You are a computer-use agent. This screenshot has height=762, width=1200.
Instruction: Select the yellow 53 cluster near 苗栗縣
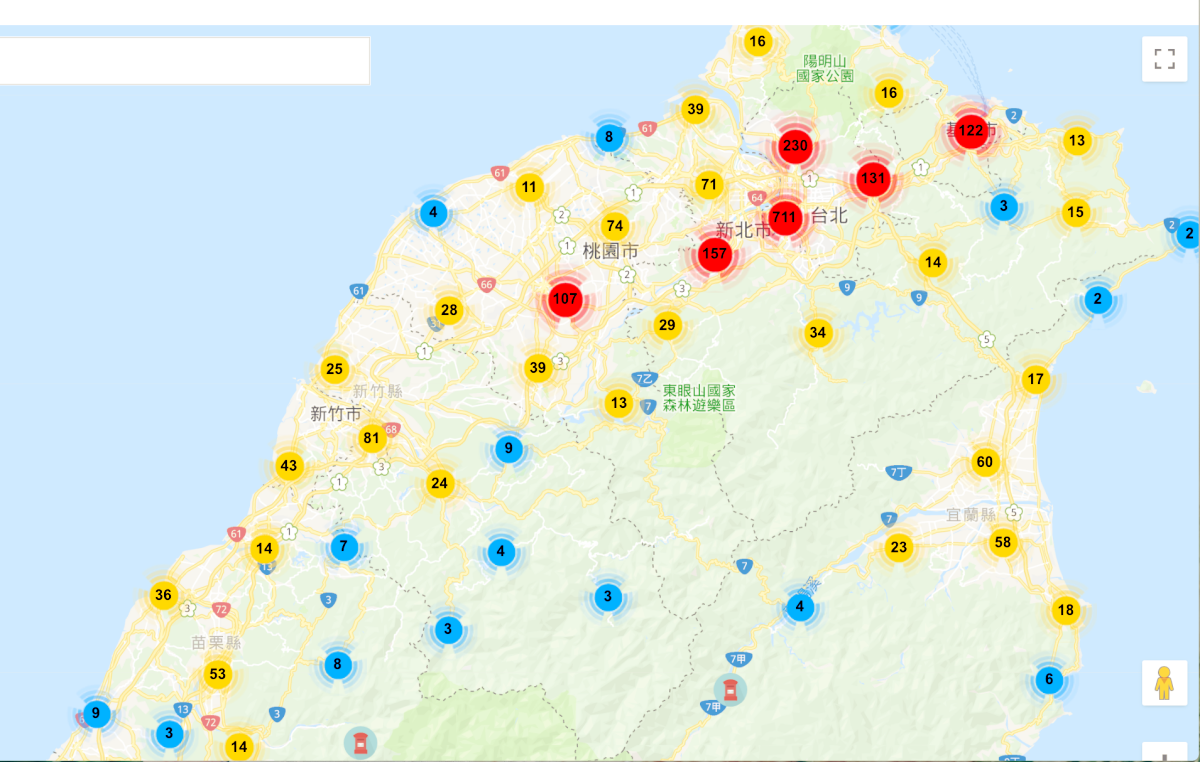click(x=218, y=674)
